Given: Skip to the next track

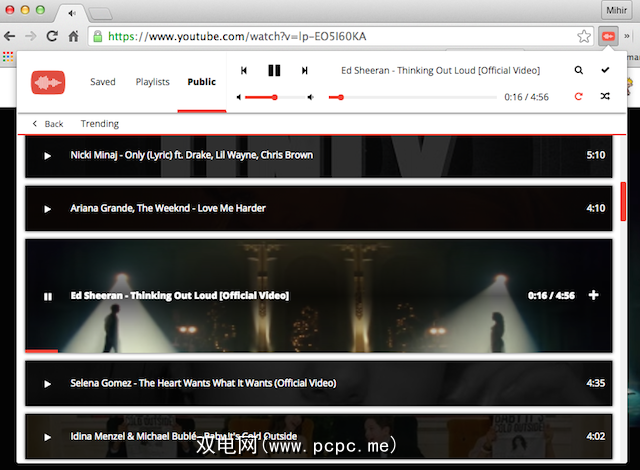Looking at the screenshot, I should pos(304,71).
